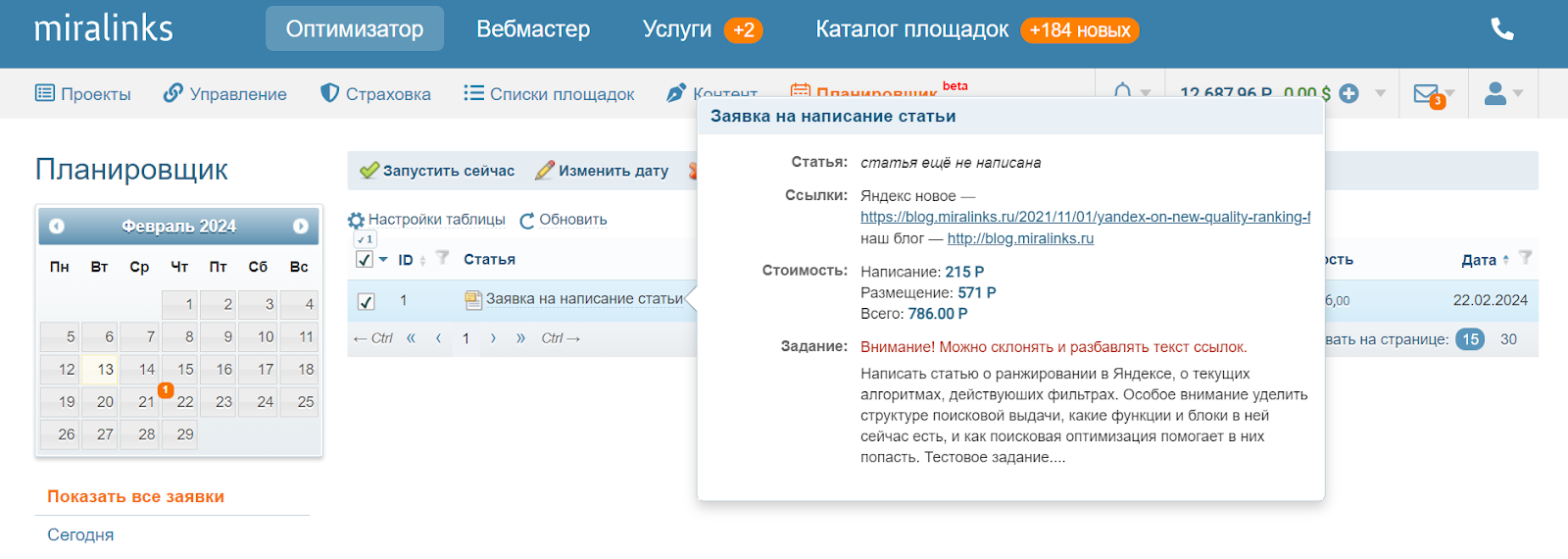Open the Управление section
The height and width of the screenshot is (559, 1568).
225,94
